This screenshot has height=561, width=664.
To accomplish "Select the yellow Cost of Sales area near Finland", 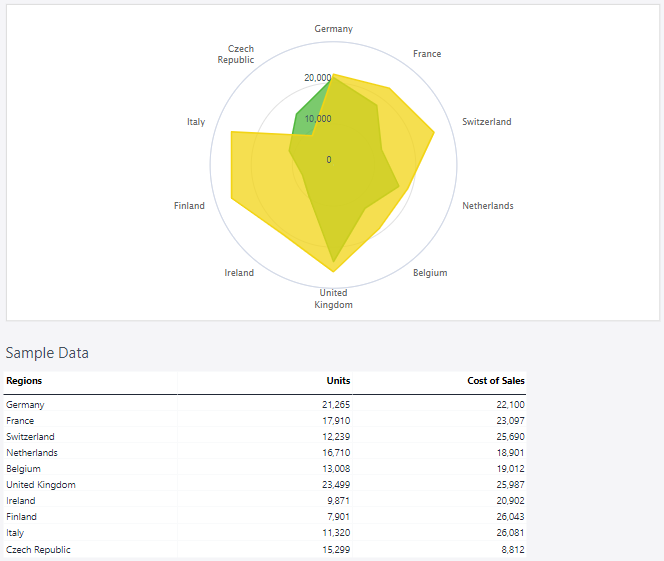I will (250, 170).
